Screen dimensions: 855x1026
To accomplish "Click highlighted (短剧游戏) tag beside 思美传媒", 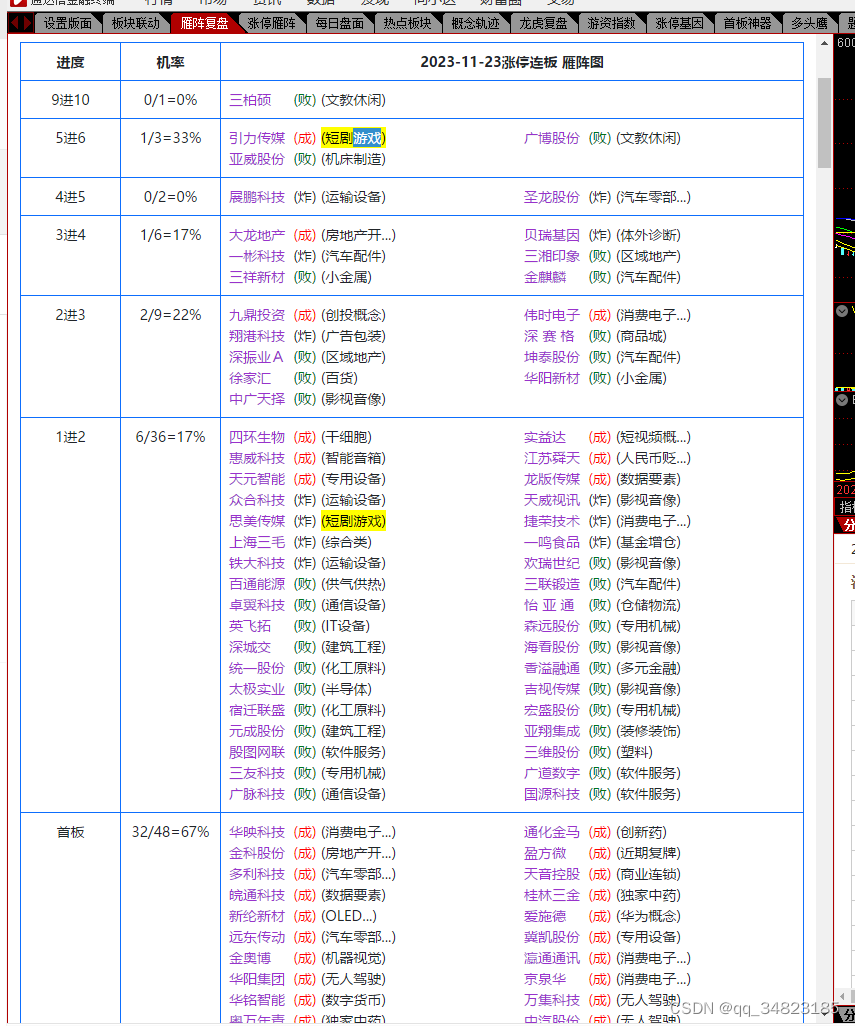I will [353, 521].
